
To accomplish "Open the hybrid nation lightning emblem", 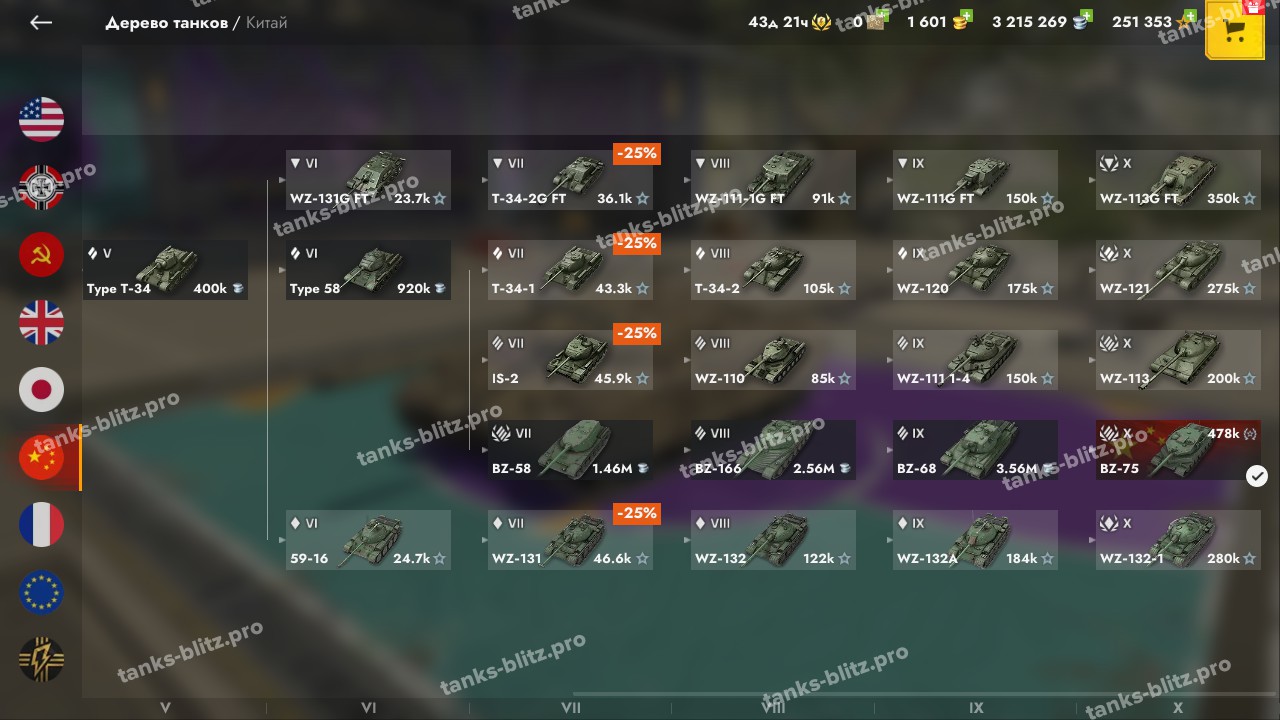I will click(x=41, y=660).
